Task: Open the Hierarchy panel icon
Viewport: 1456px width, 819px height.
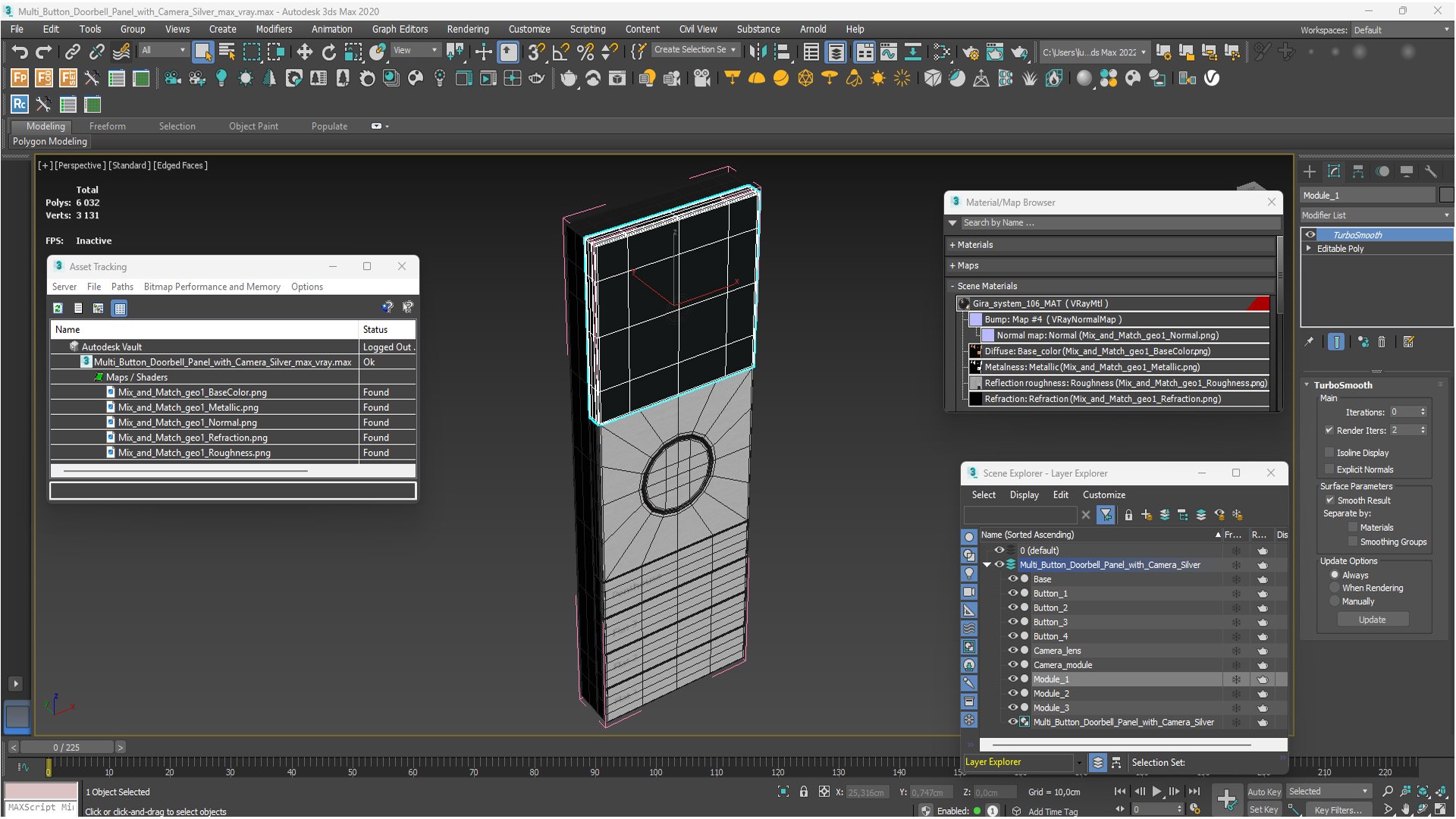Action: [x=1358, y=171]
